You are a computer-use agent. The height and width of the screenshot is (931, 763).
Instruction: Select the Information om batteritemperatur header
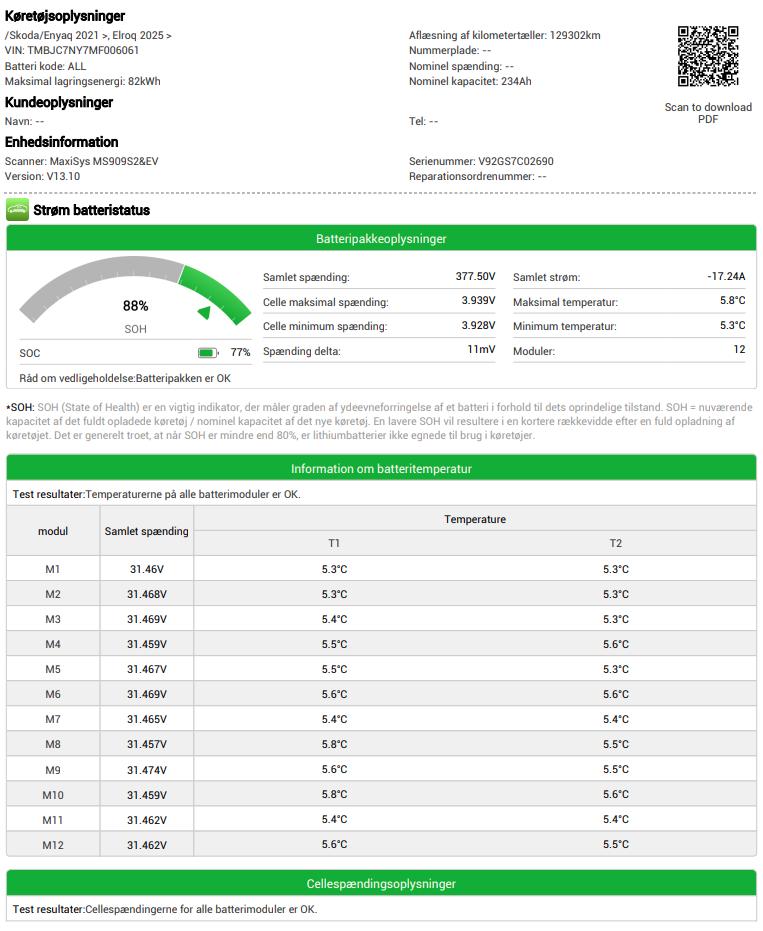pyautogui.click(x=381, y=468)
